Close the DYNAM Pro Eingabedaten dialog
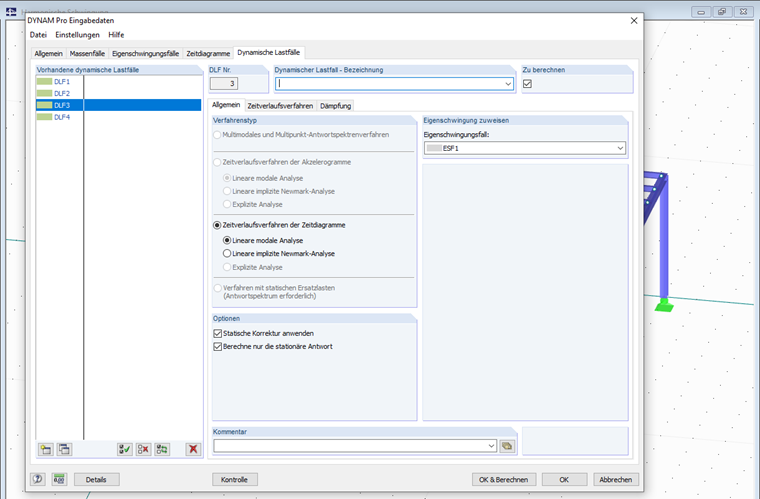 [x=633, y=20]
